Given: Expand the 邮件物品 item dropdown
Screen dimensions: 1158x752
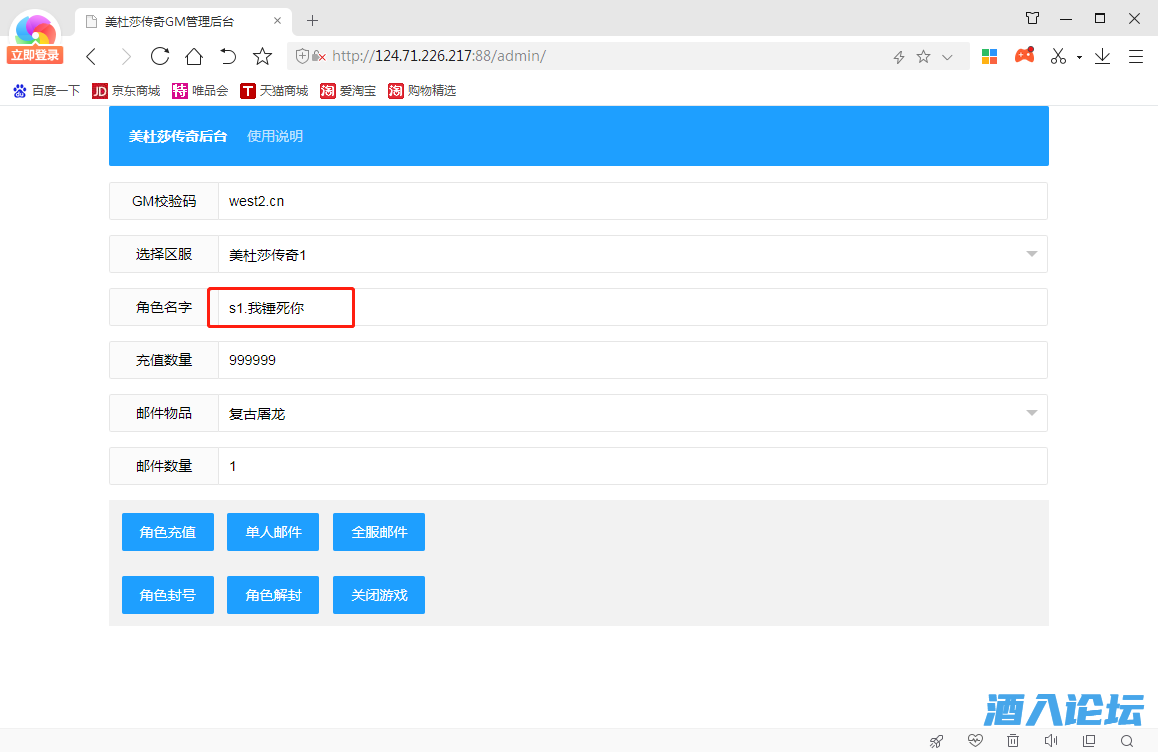Looking at the screenshot, I should coord(1030,413).
